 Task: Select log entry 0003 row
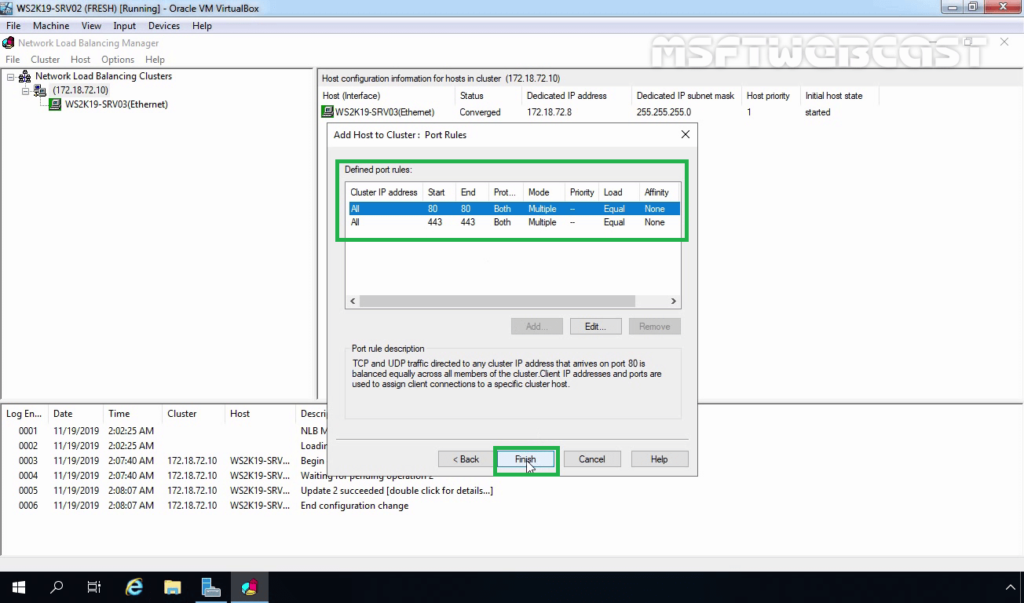[x=165, y=461]
